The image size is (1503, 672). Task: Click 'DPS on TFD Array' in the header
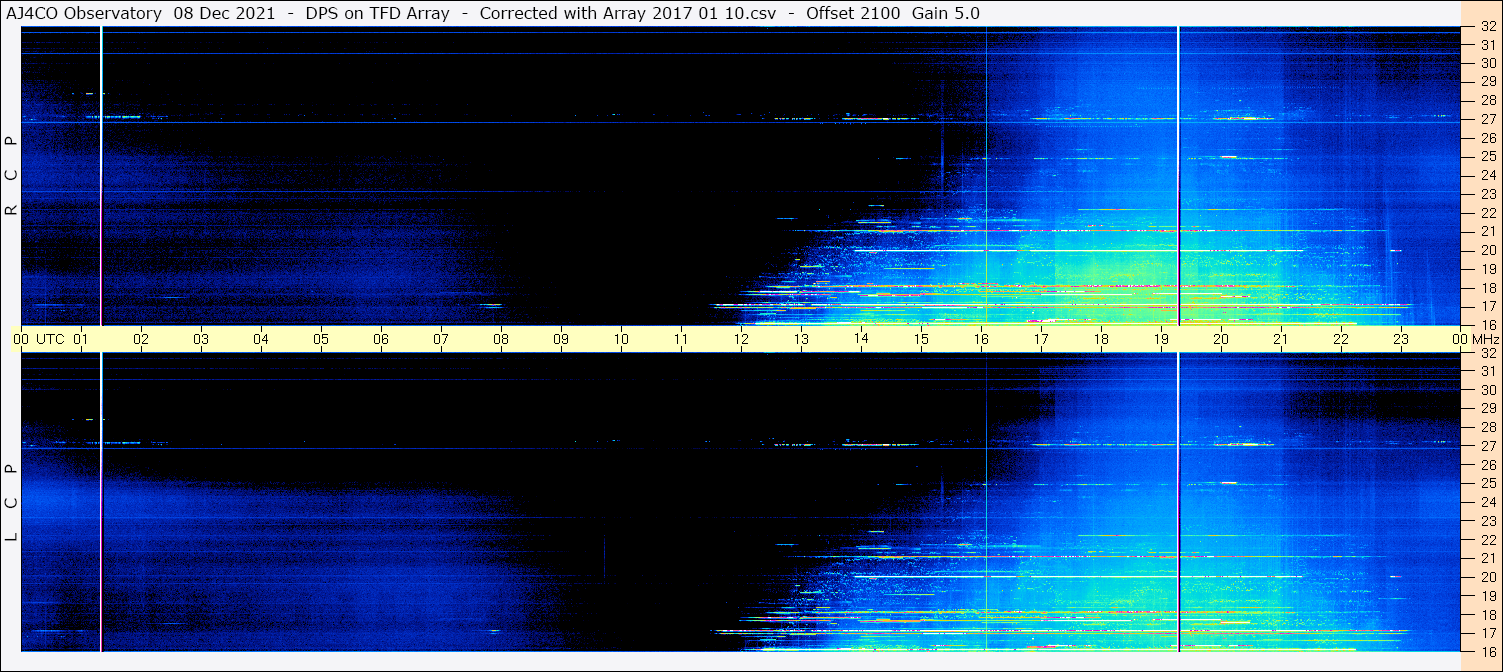(x=377, y=14)
